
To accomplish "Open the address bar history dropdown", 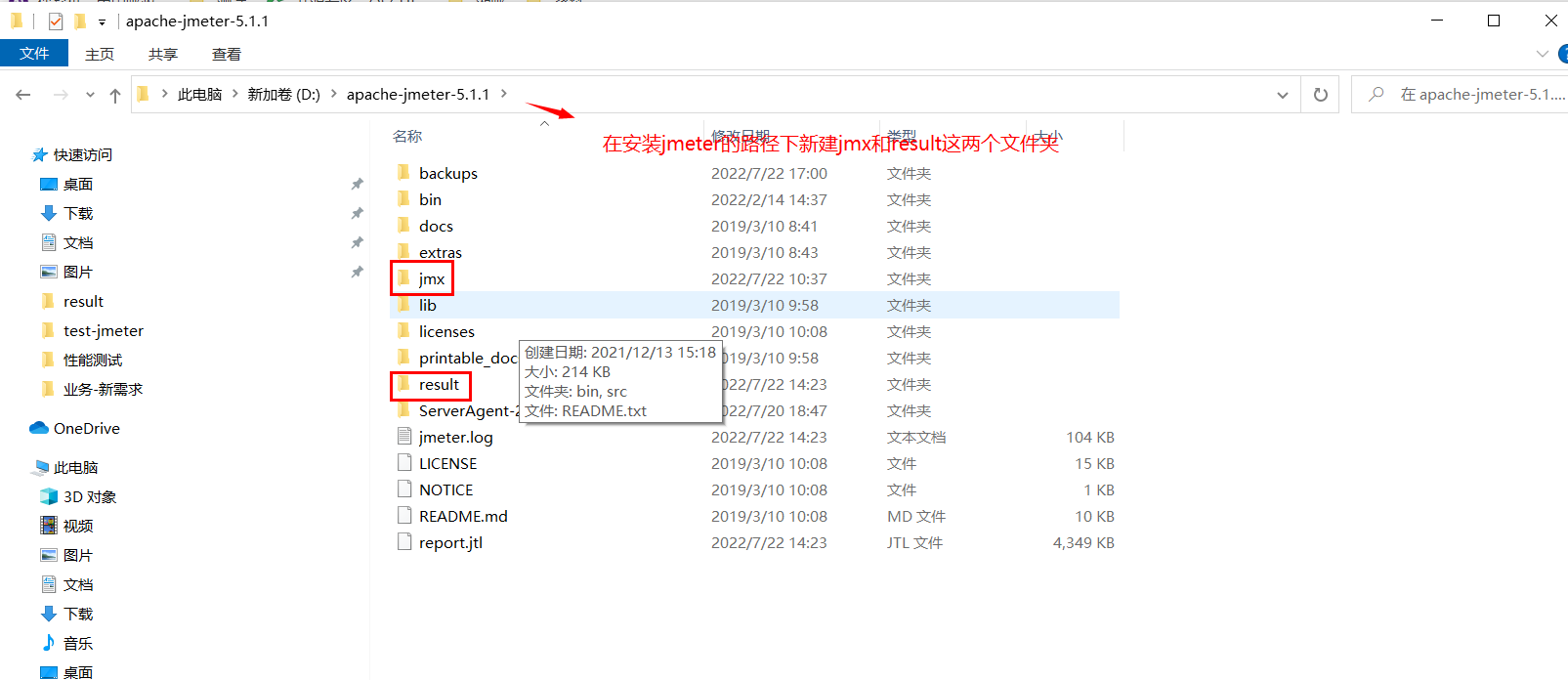I will pyautogui.click(x=1282, y=95).
